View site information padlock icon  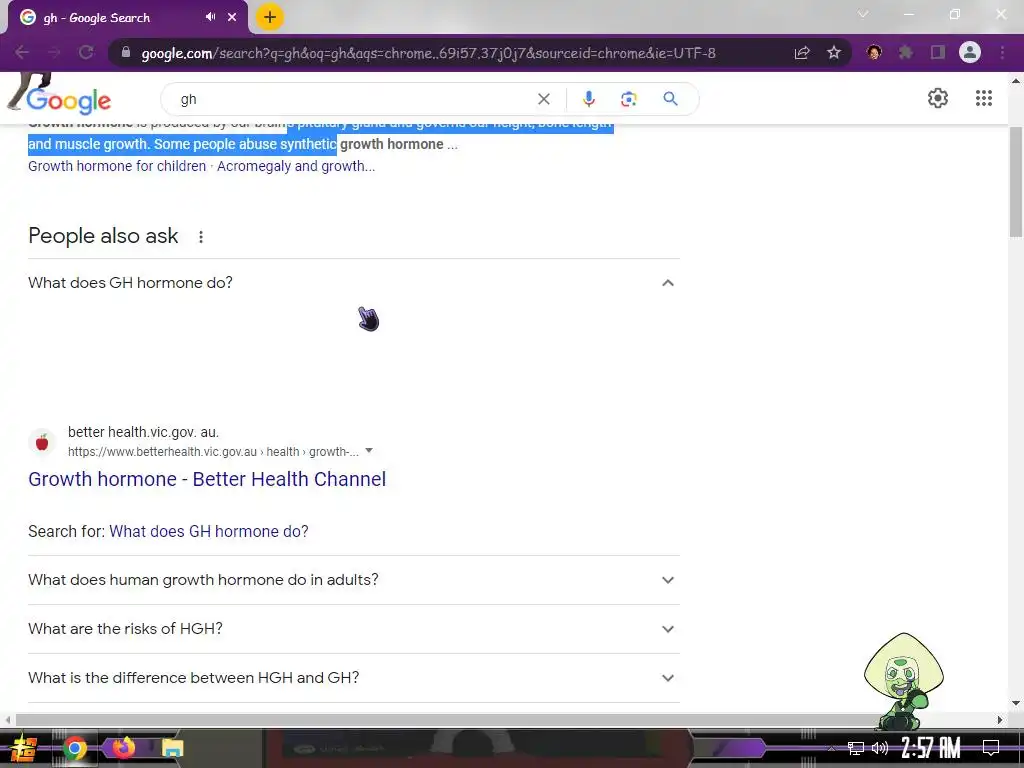point(126,52)
